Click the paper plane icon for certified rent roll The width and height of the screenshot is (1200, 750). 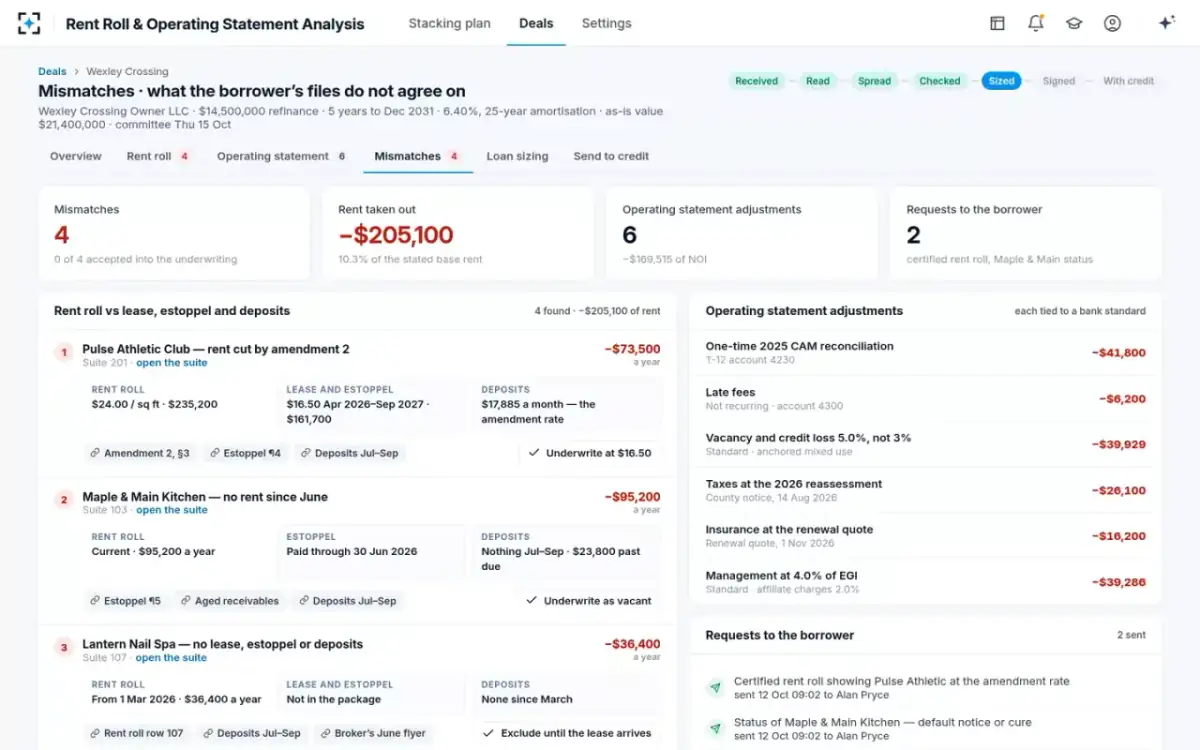715,688
